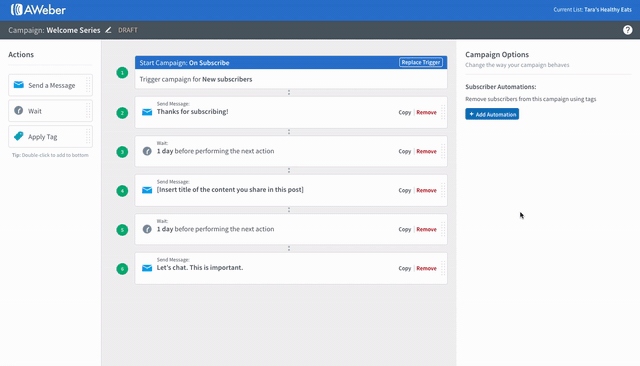Image resolution: width=640 pixels, height=366 pixels.
Task: Click the envelope icon for Let's chat message
Action: click(147, 268)
